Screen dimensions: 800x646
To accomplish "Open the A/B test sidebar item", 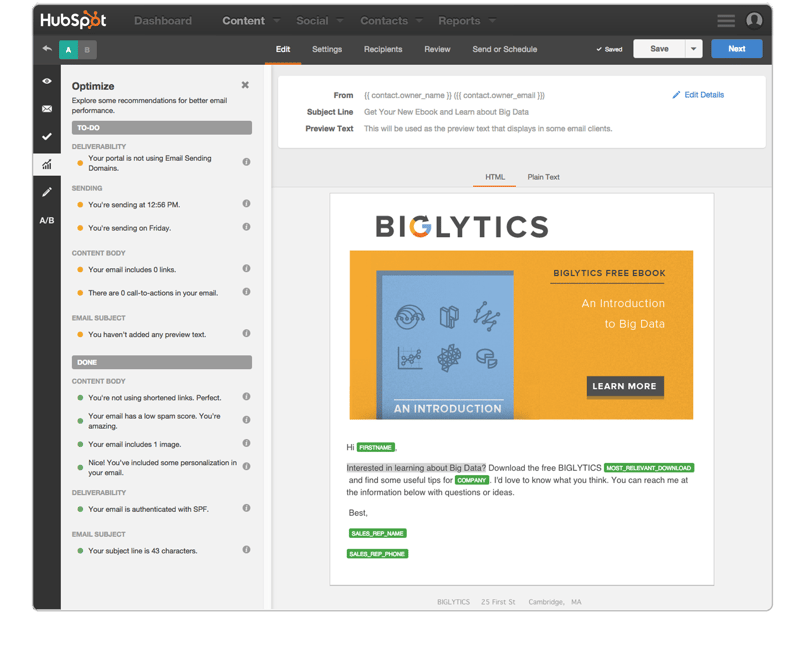I will (47, 220).
